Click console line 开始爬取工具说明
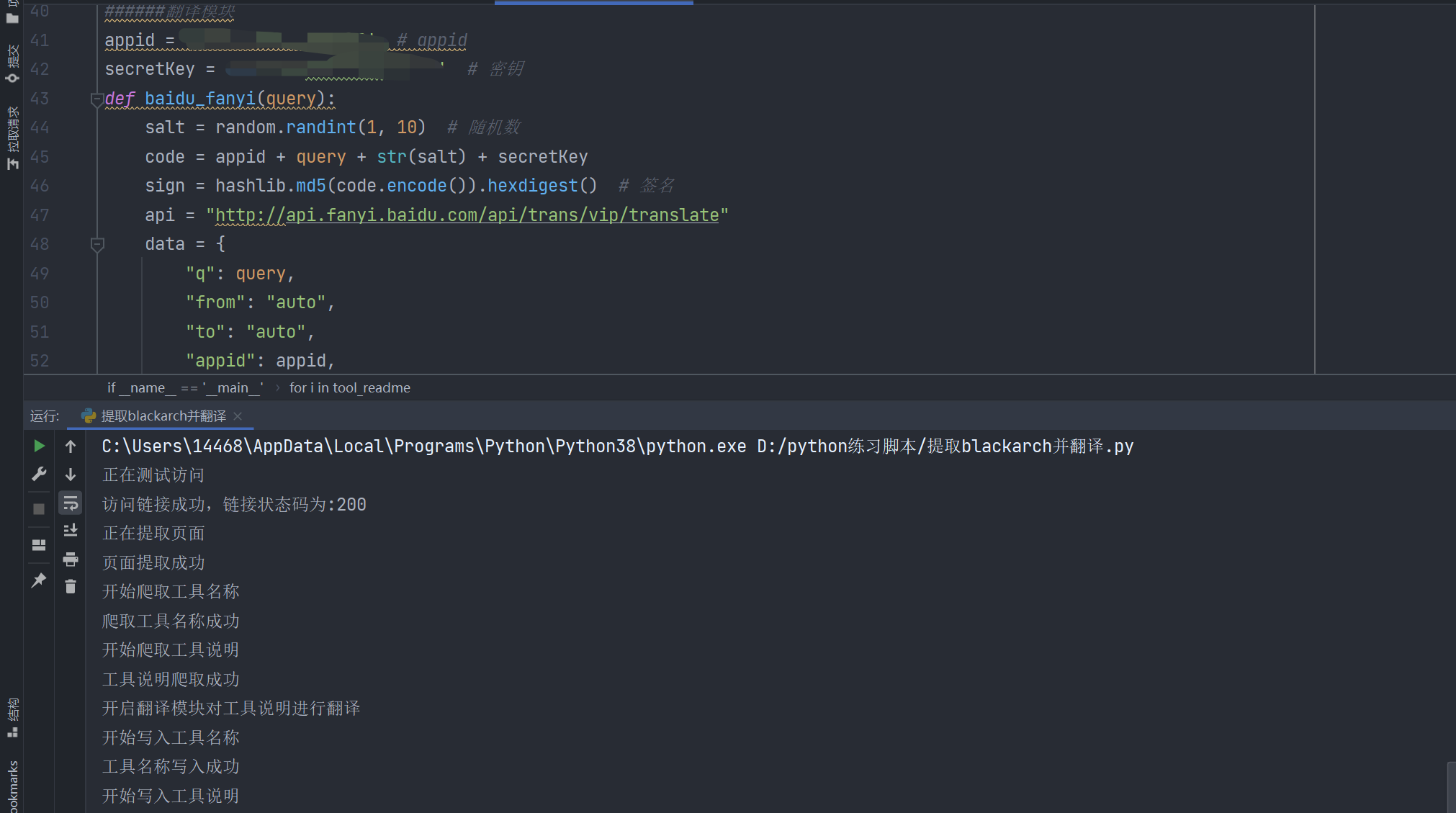The image size is (1456, 813). pos(171,650)
